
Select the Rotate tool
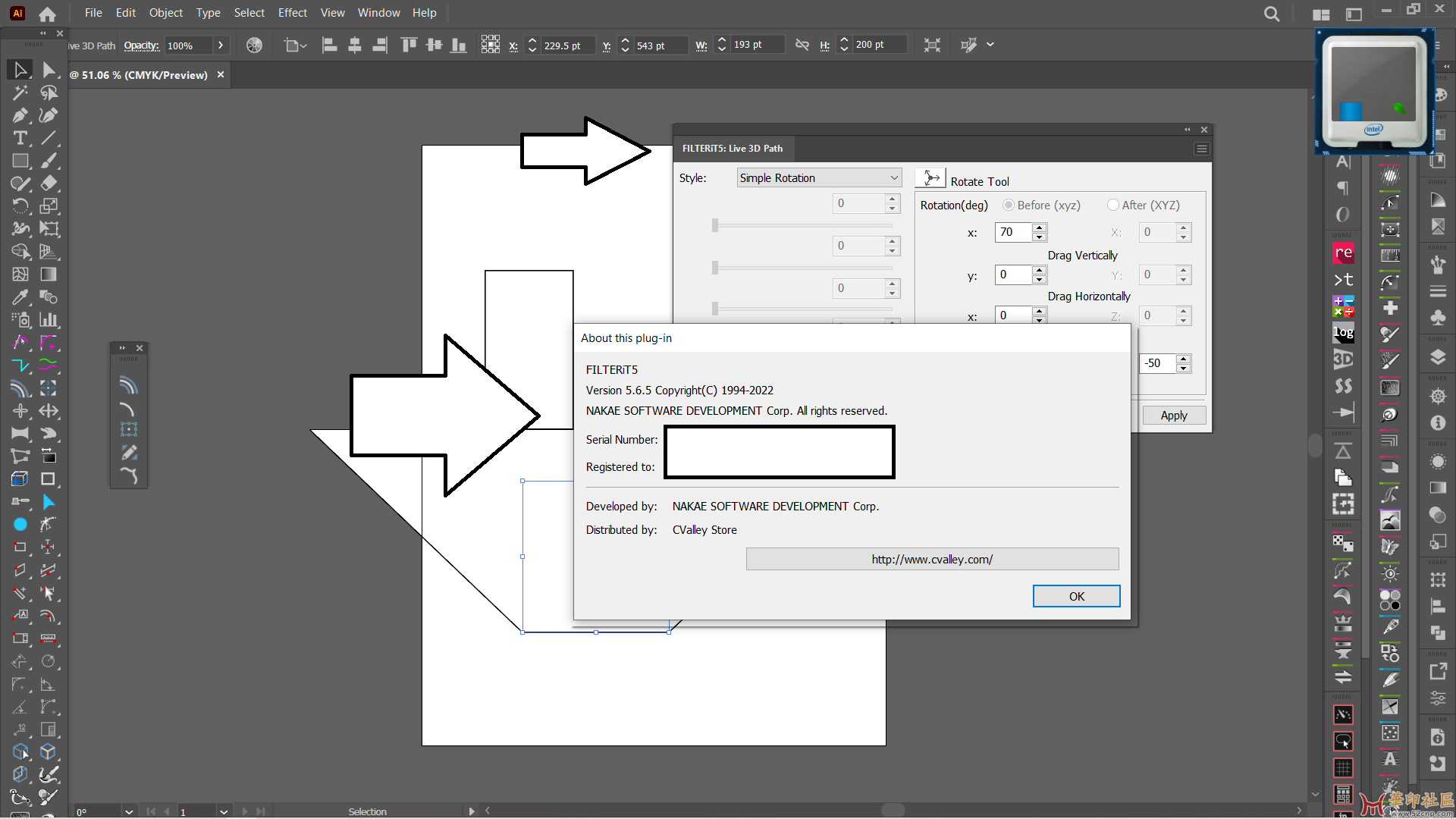click(x=20, y=206)
